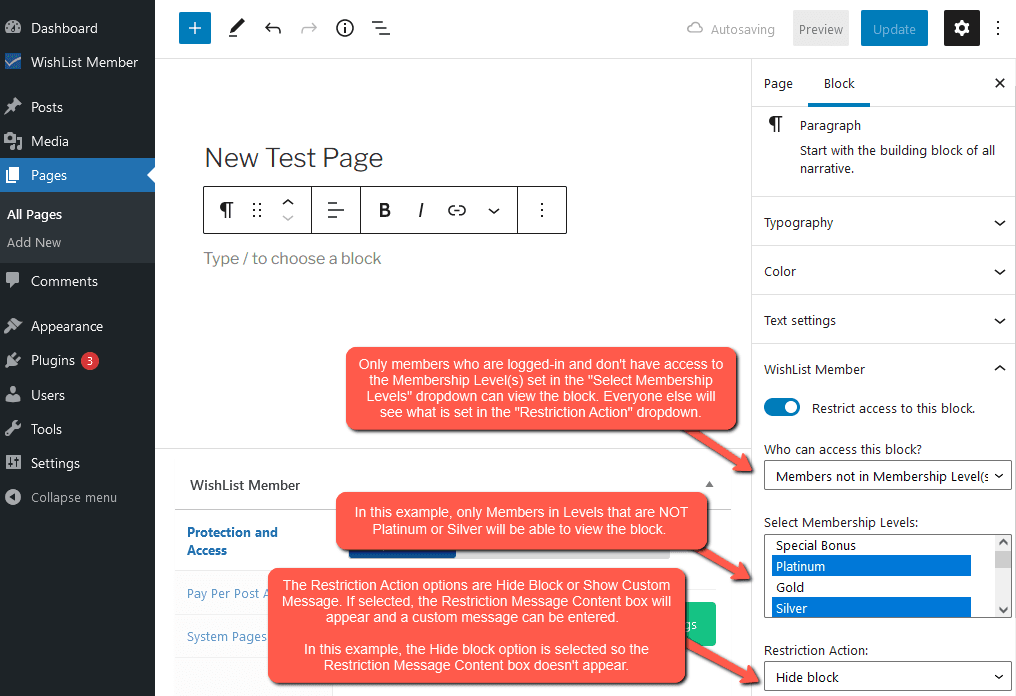Click the Preview button

coord(820,29)
